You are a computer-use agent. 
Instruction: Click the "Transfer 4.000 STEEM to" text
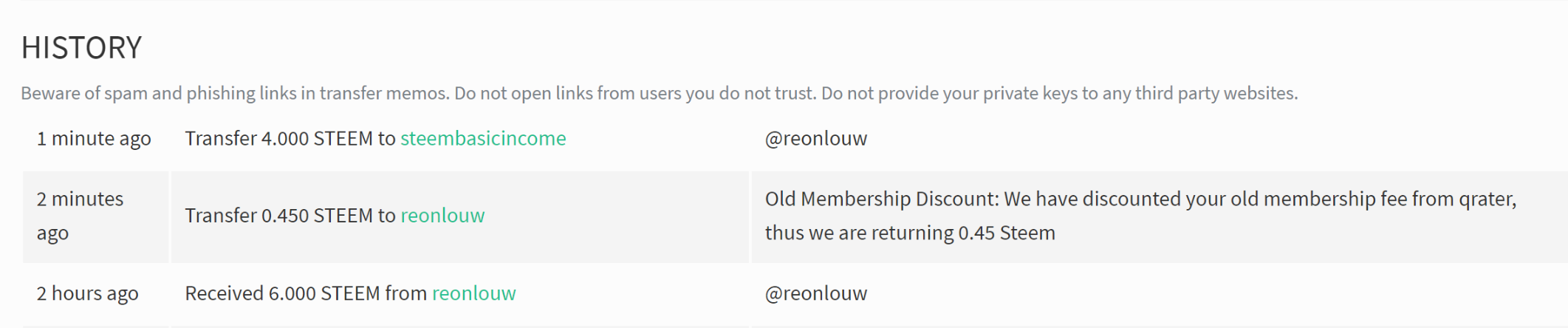[290, 138]
